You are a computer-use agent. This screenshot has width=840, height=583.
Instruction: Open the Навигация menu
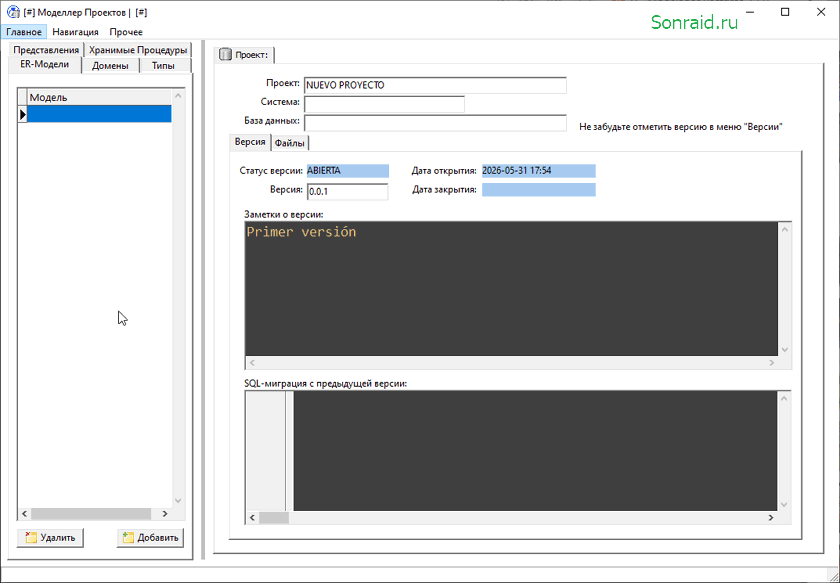[76, 32]
